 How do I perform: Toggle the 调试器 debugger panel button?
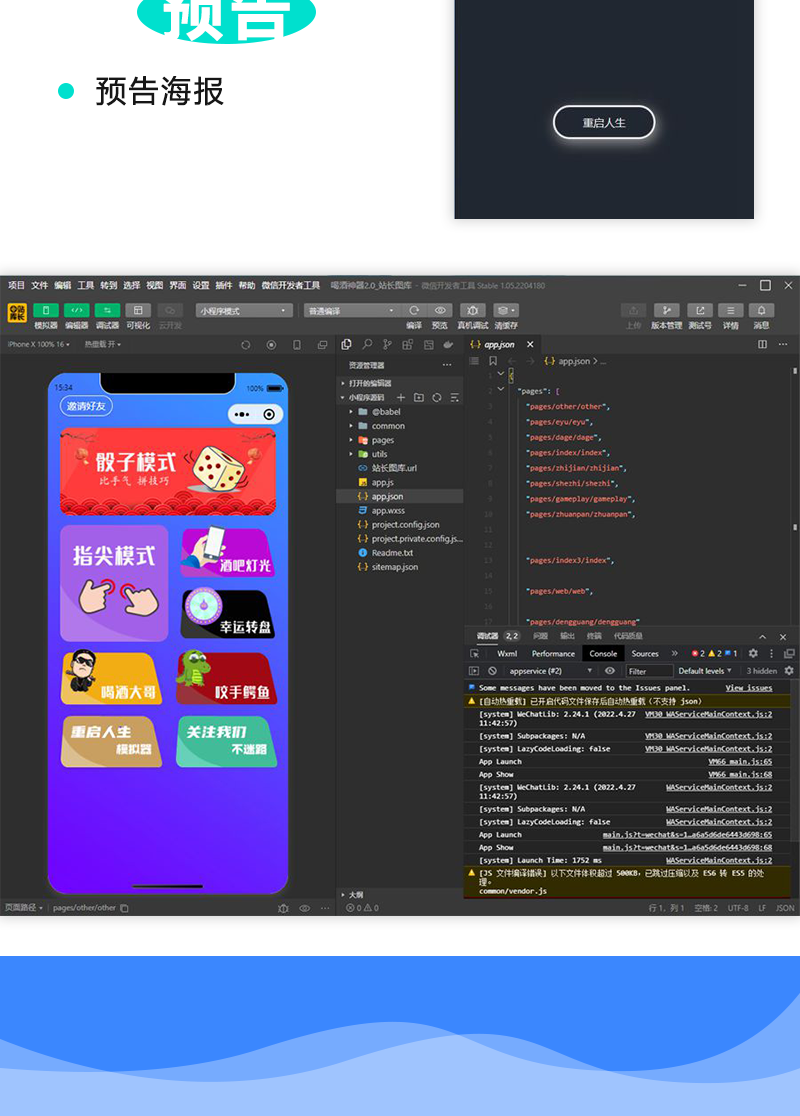coord(107,310)
